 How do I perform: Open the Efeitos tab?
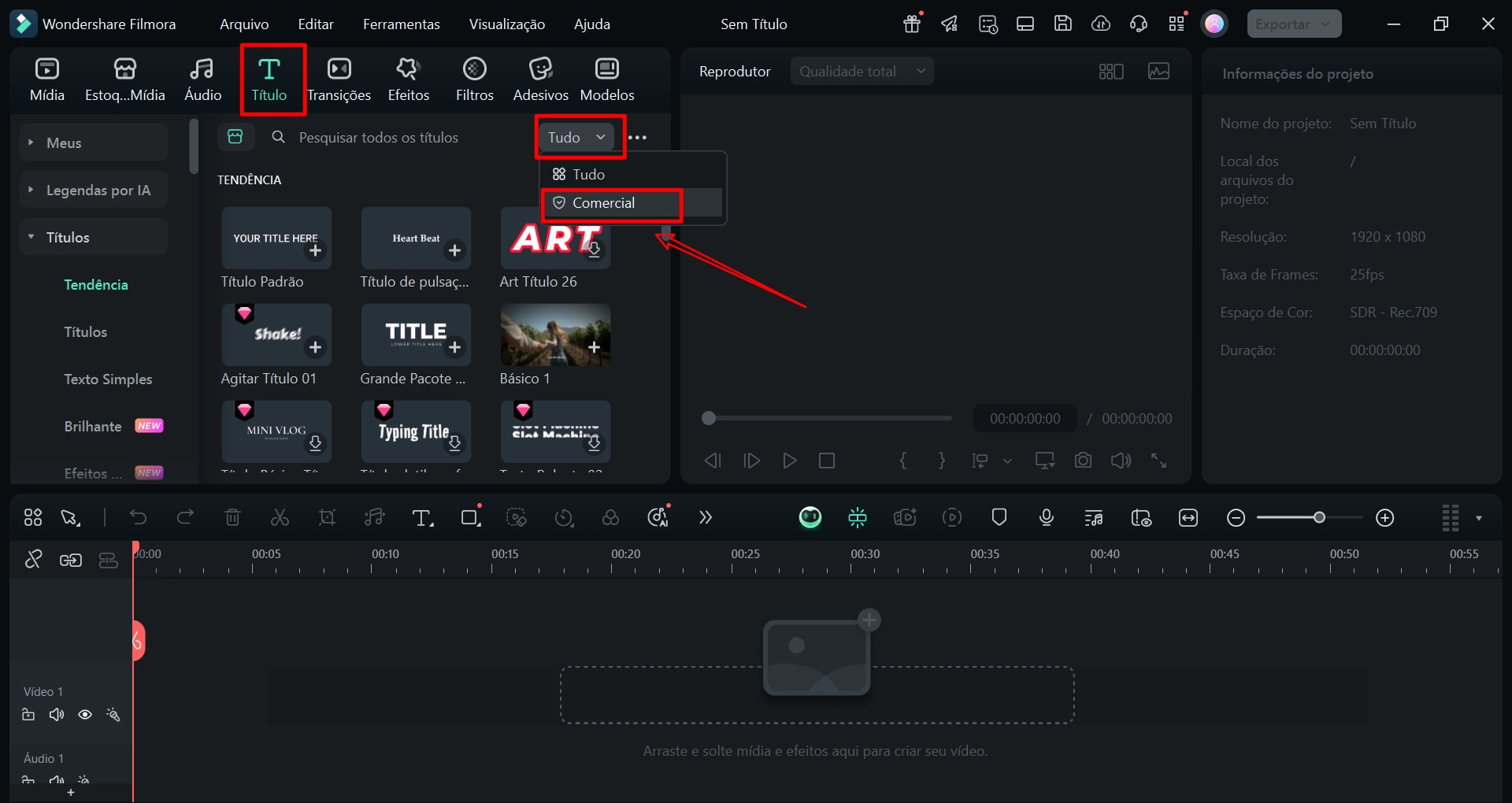[x=408, y=80]
